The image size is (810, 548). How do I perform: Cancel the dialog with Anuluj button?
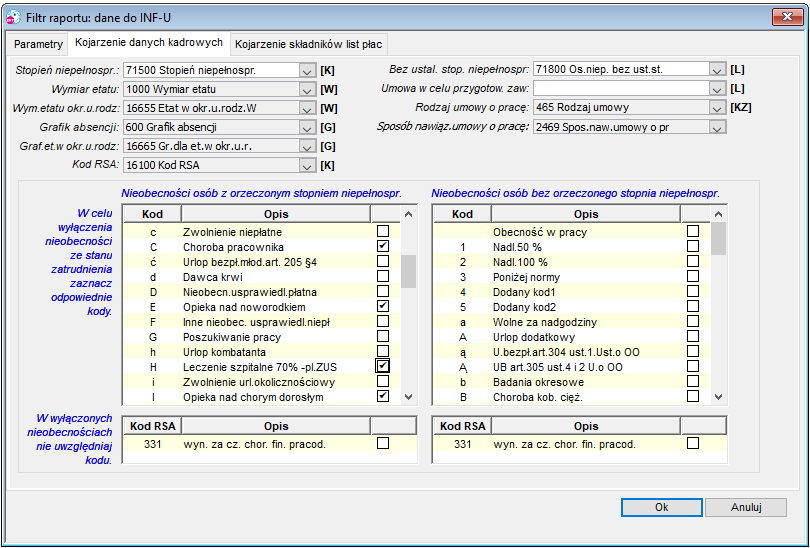point(746,507)
